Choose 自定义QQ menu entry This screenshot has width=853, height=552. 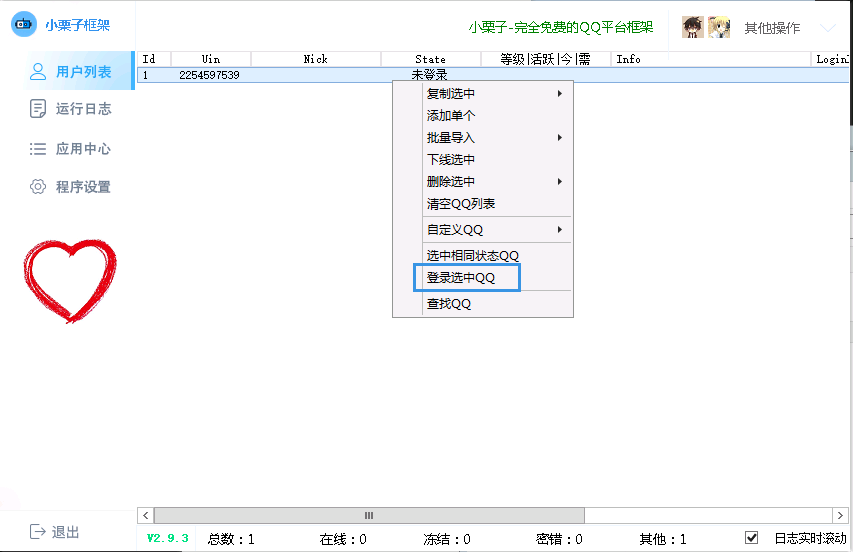point(455,230)
